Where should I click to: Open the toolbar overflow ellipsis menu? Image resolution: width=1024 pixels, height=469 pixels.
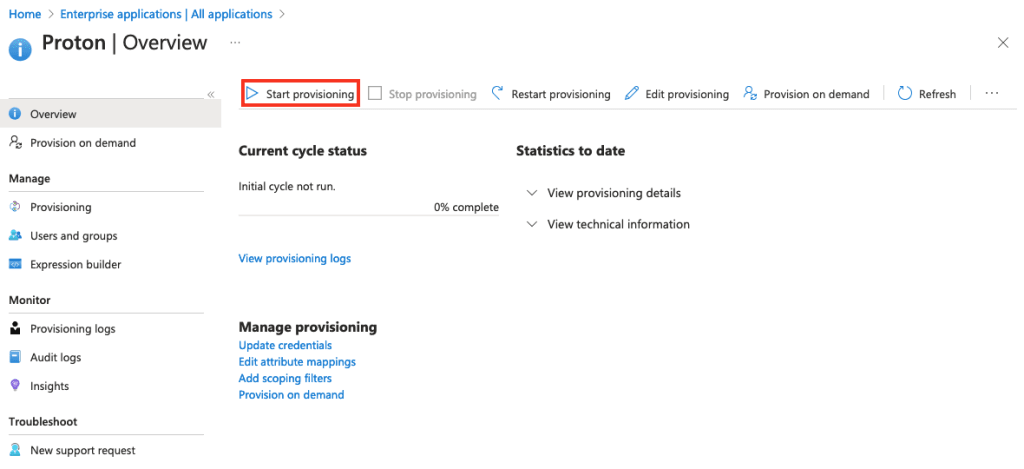[992, 94]
